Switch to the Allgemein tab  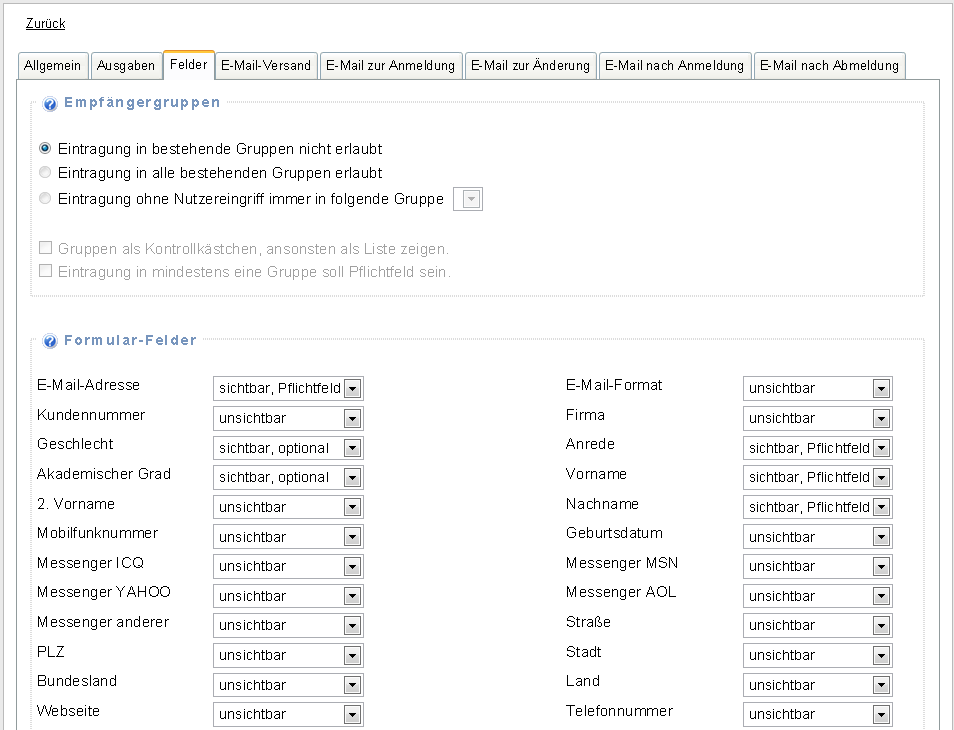point(54,66)
